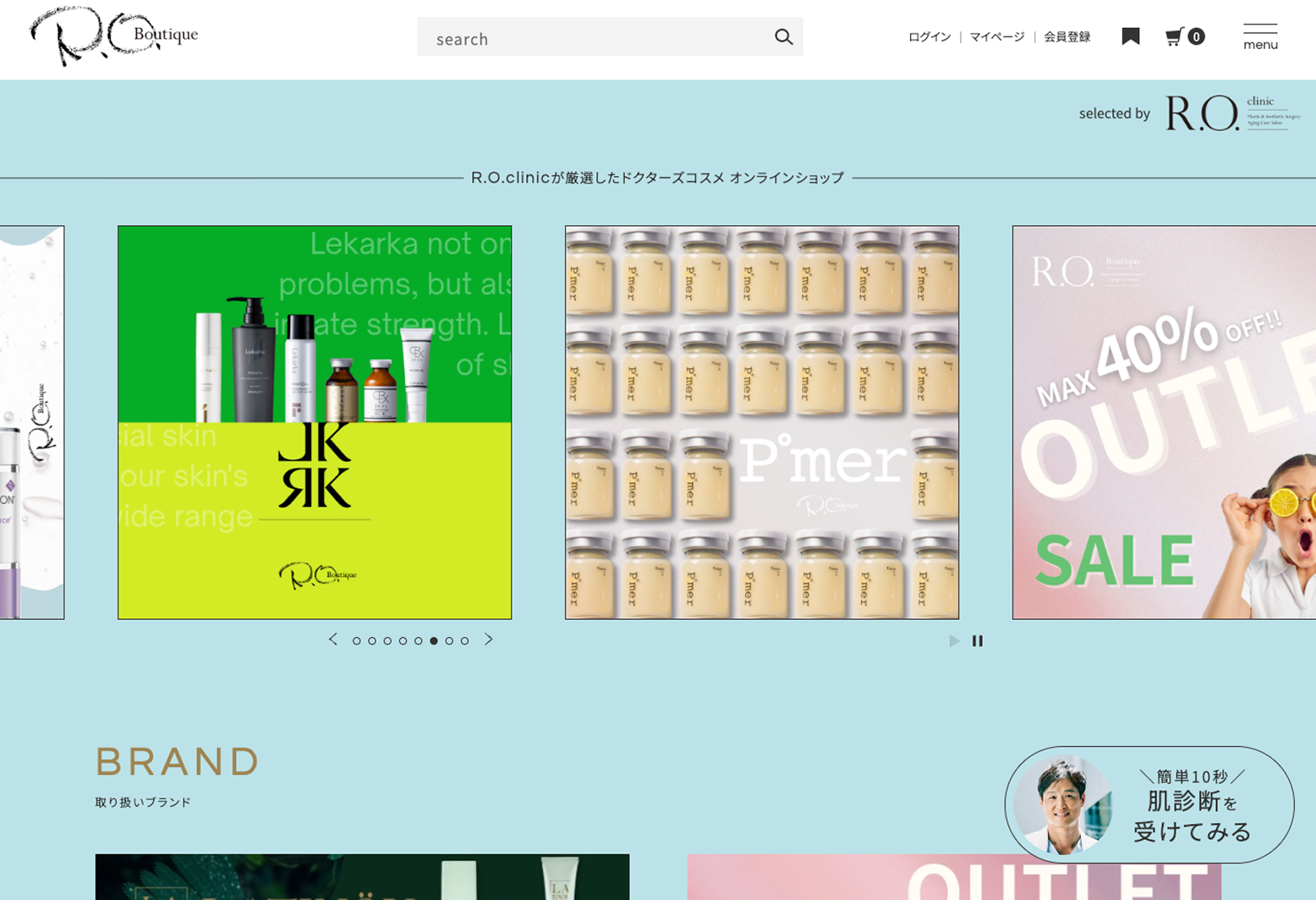Screen dimensions: 1316x900
Task: Focus the search input field
Action: point(610,37)
